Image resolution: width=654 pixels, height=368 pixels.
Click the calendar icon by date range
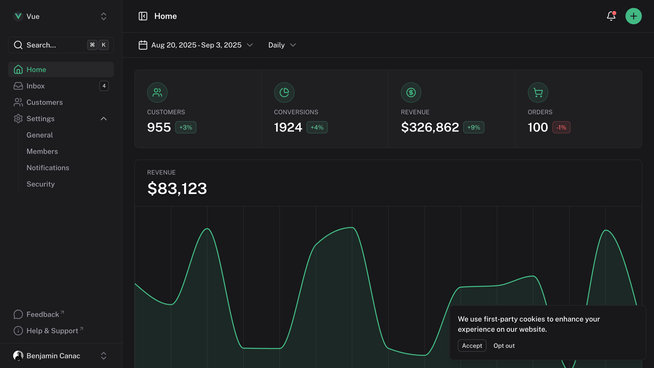coord(143,45)
